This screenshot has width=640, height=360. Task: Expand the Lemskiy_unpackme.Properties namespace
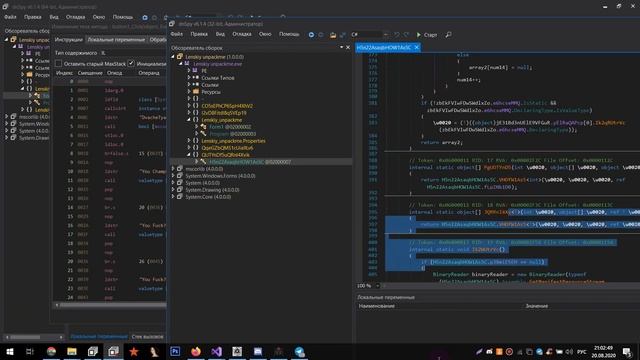click(x=189, y=141)
